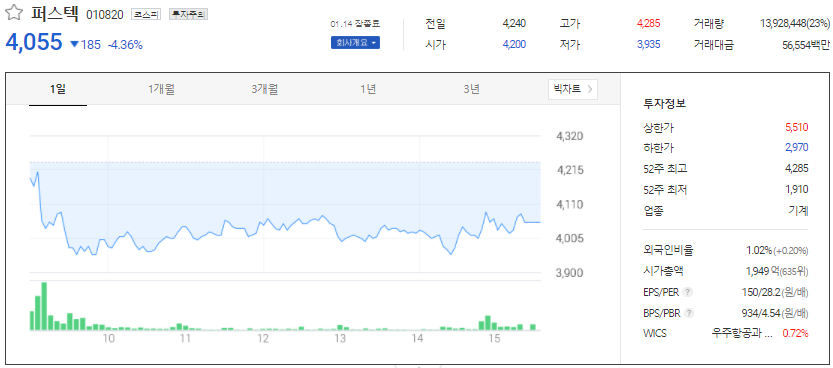Image resolution: width=833 pixels, height=368 pixels.
Task: Click the BPS/PBR value 934/4.54
Action: pos(761,313)
